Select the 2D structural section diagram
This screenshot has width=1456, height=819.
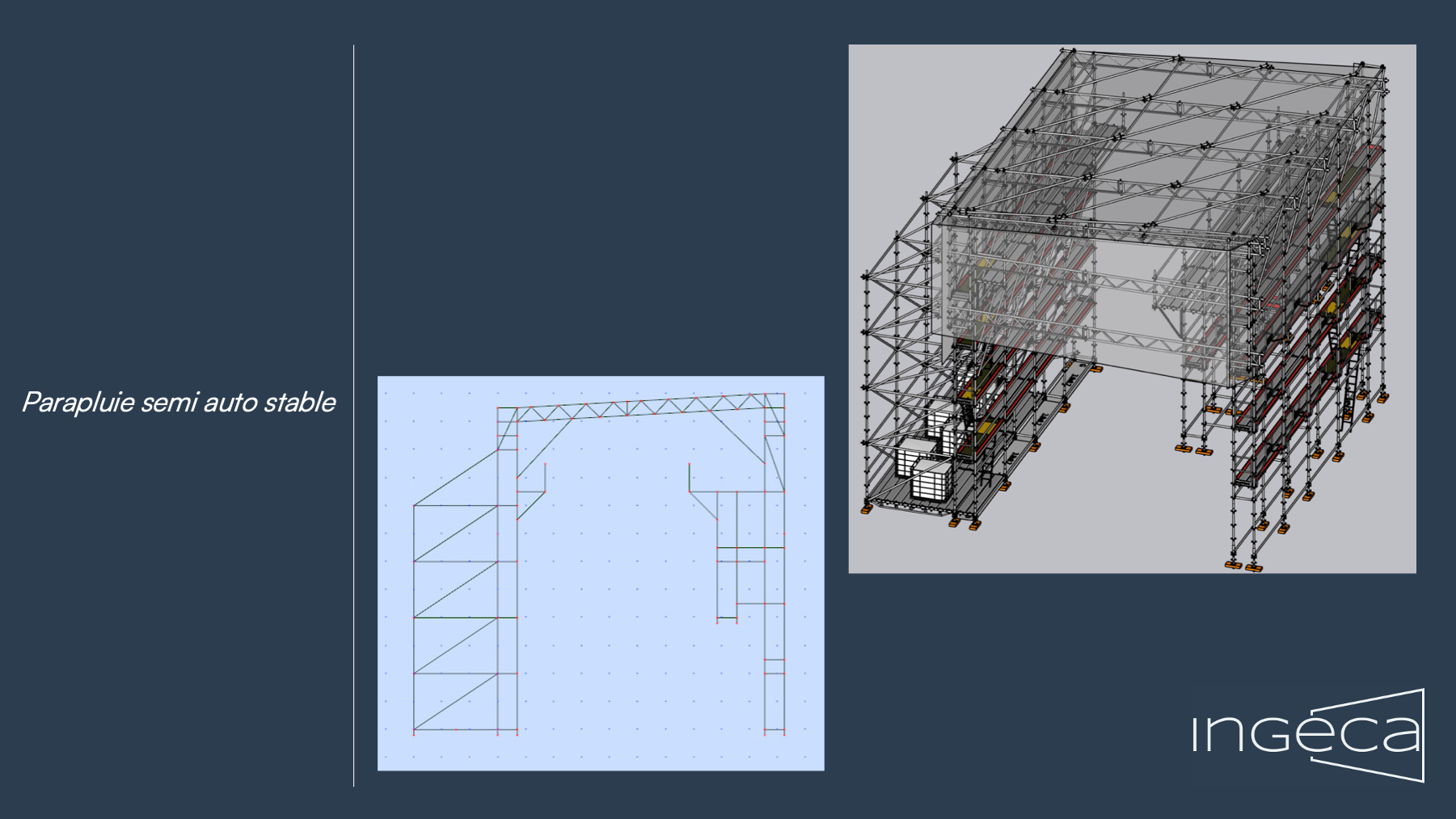600,572
